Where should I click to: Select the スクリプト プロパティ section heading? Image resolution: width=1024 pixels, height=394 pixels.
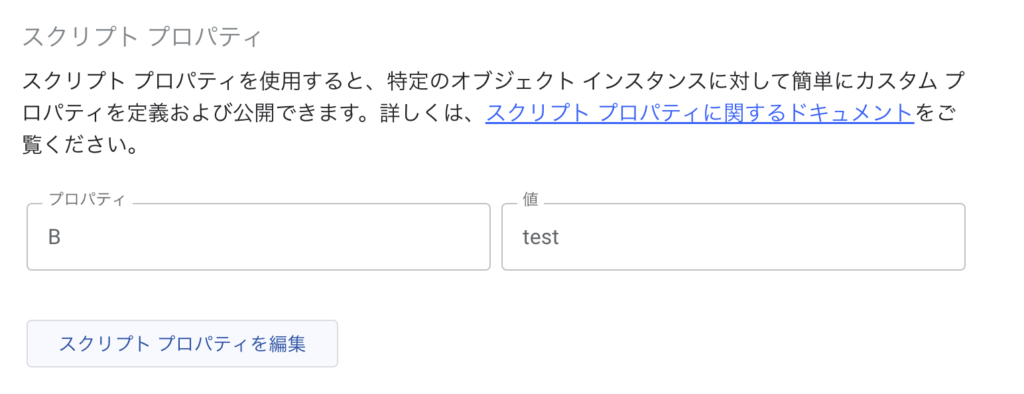tap(142, 37)
